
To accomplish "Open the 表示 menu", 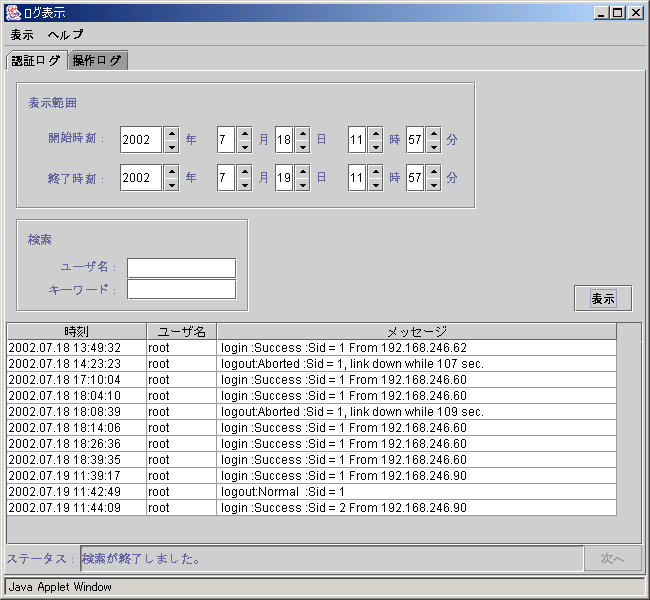I will click(x=22, y=34).
